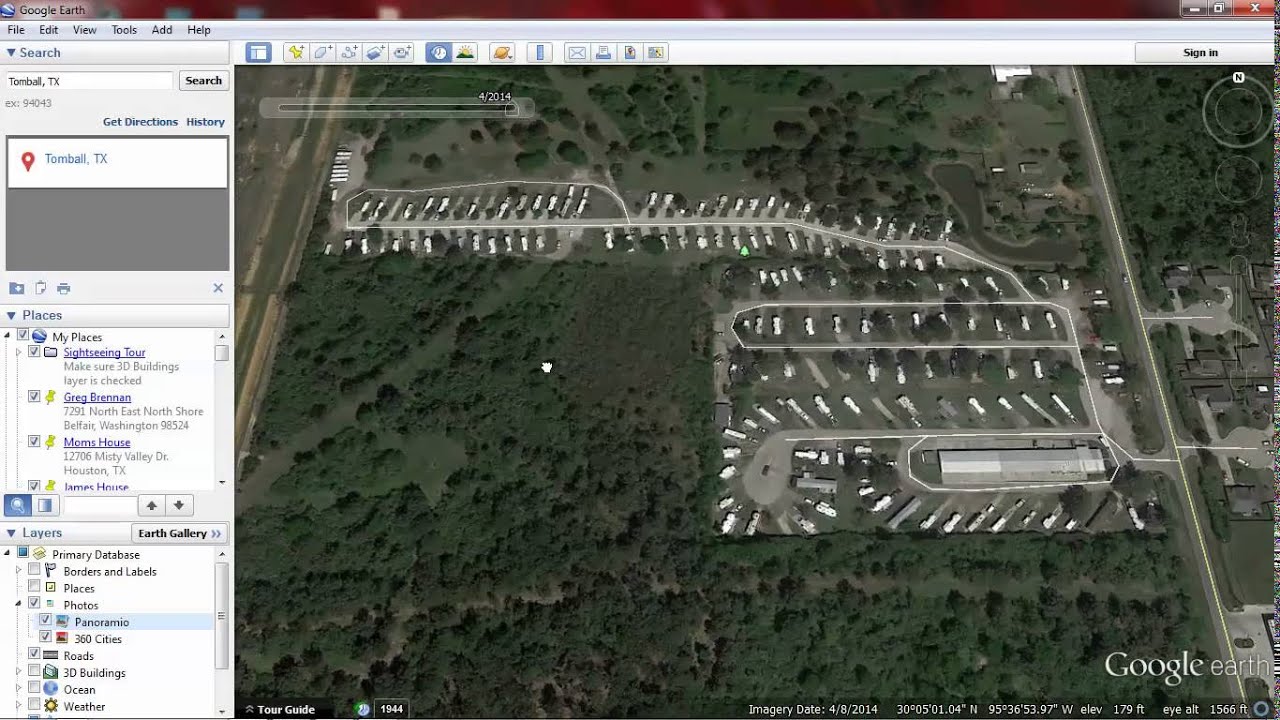Toggle the My Places checkbox
1280x720 pixels.
click(x=23, y=336)
